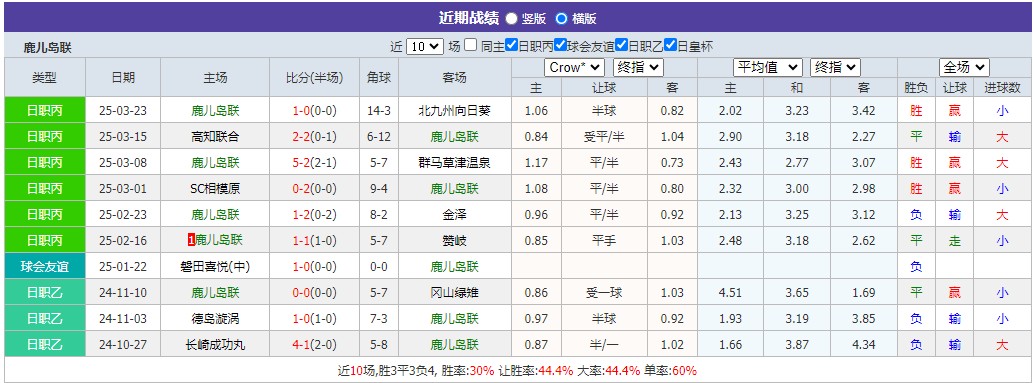
Task: Uncheck the 日职丙 checkbox
Action: (x=512, y=45)
